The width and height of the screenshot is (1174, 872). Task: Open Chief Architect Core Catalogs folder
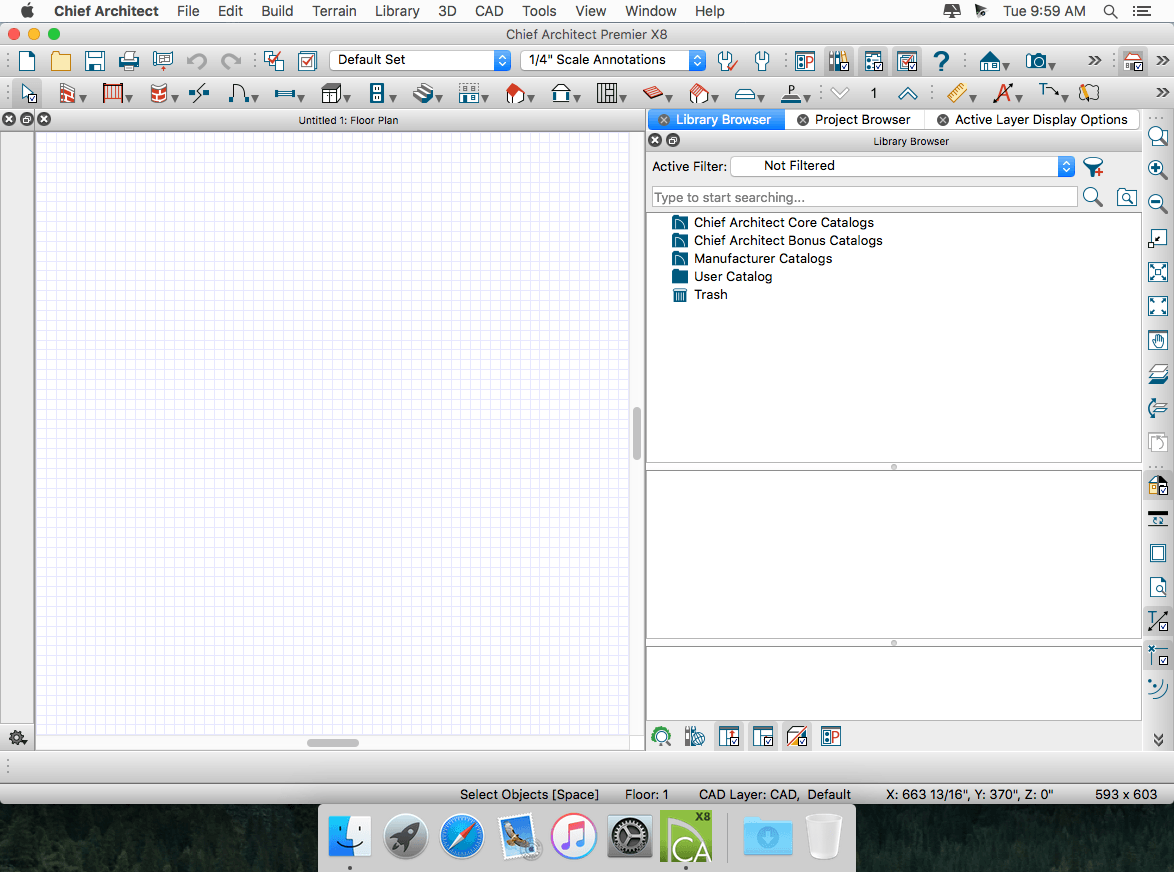[783, 222]
